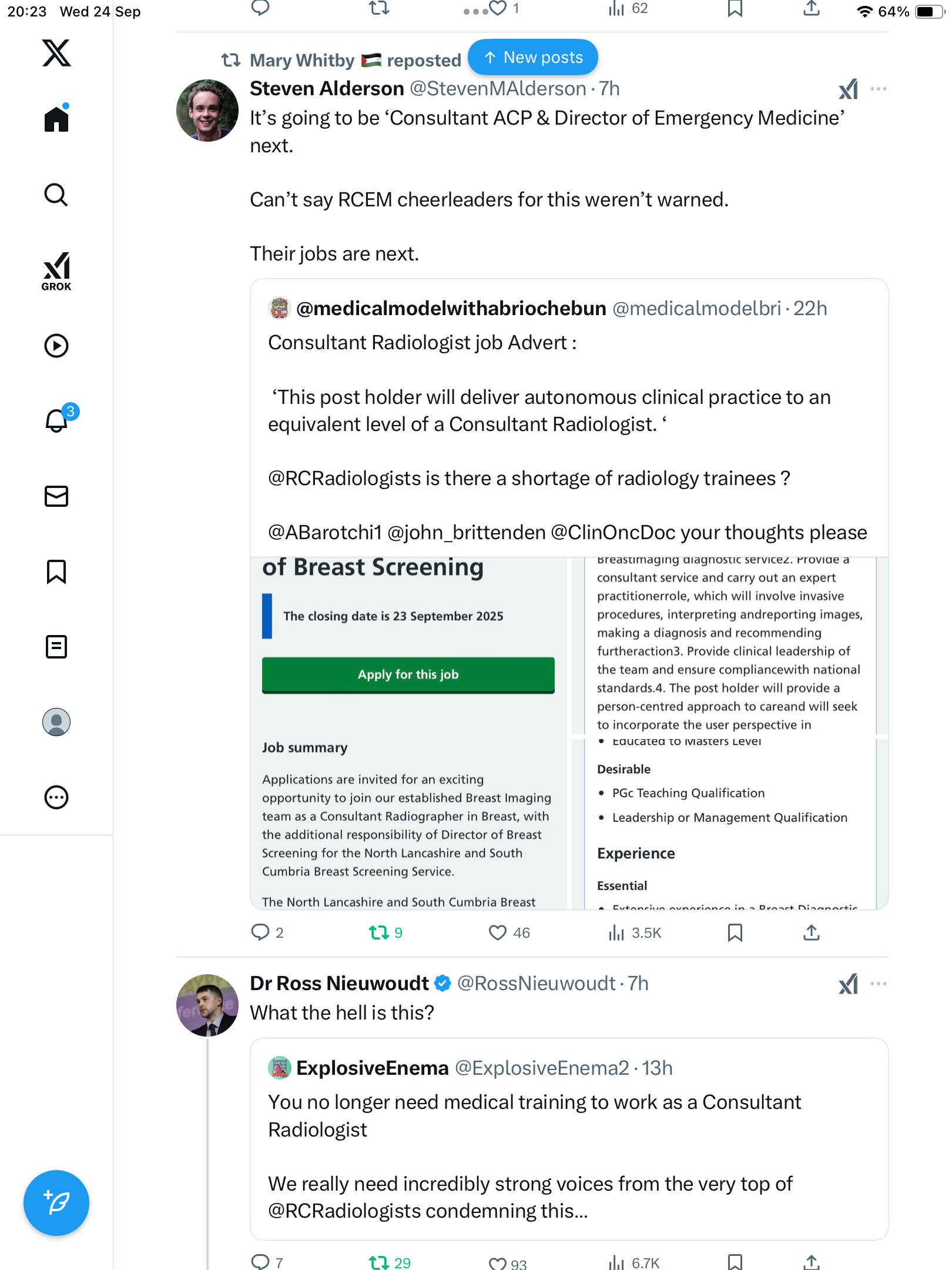This screenshot has height=1270, width=952.
Task: Like Steven Alderson's post
Action: tap(498, 933)
